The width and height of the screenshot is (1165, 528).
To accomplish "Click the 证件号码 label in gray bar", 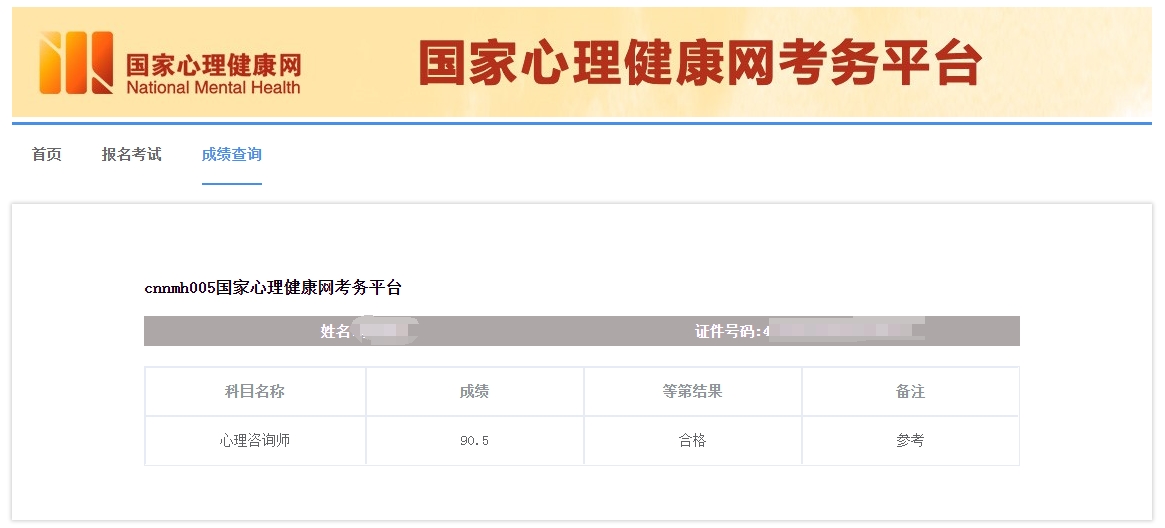I will pyautogui.click(x=728, y=331).
